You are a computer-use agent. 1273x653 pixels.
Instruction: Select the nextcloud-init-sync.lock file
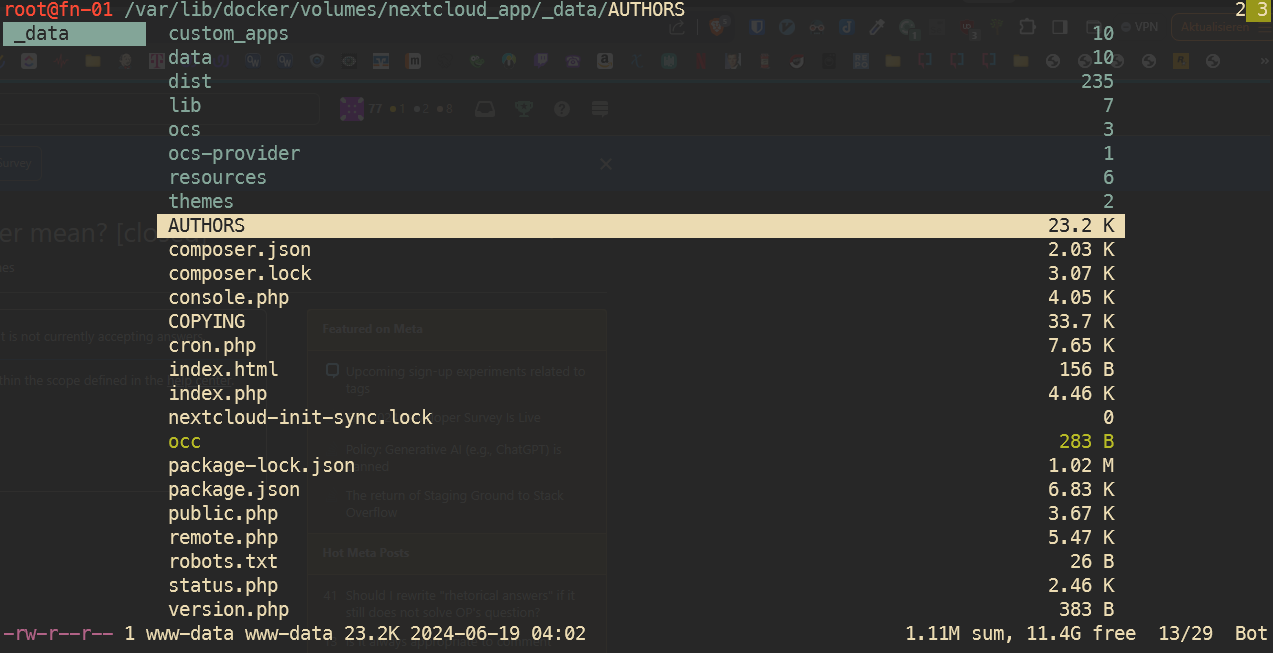(x=300, y=418)
